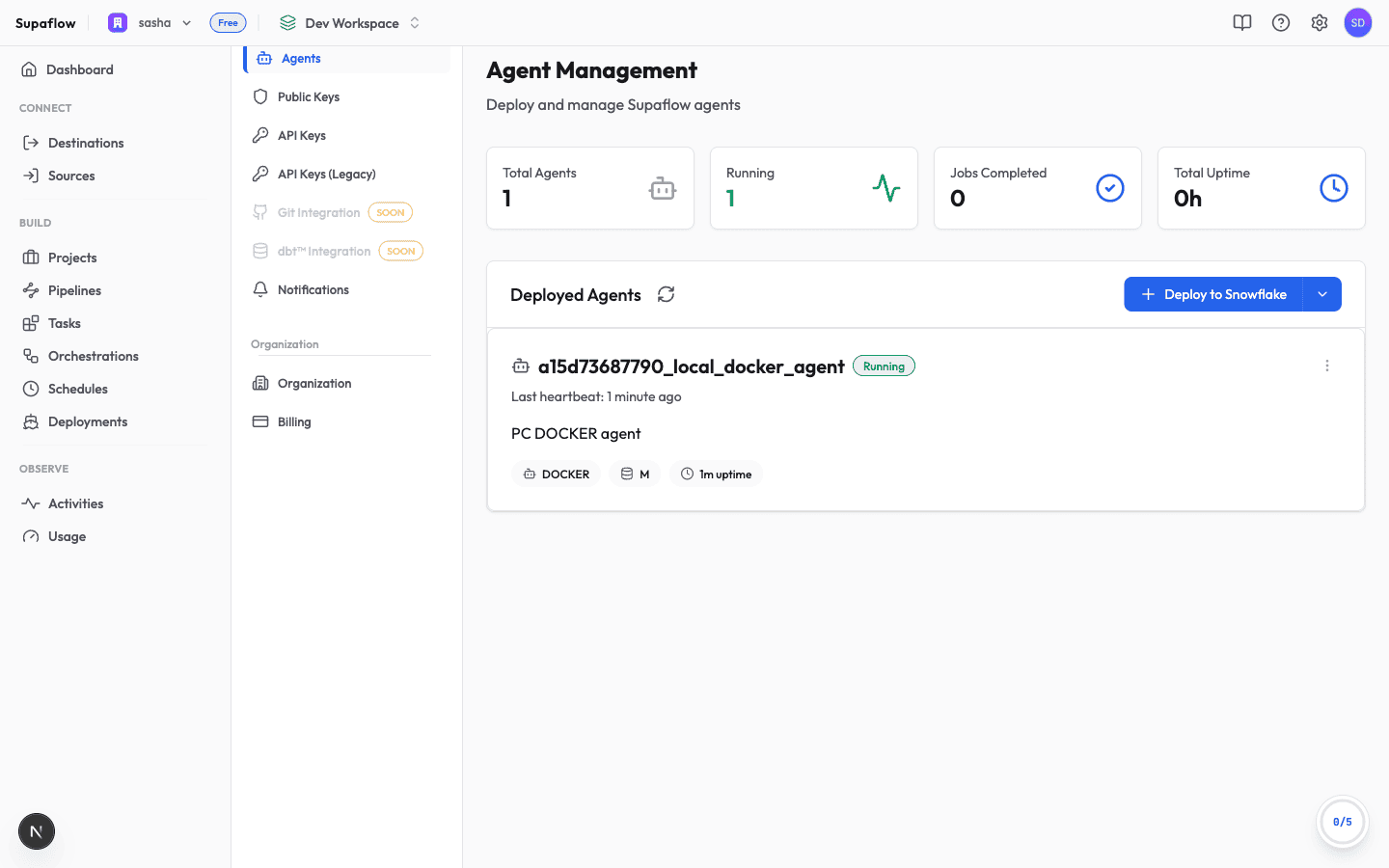Refresh the Deployed Agents list
Screen dimensions: 1389x868
click(666, 294)
